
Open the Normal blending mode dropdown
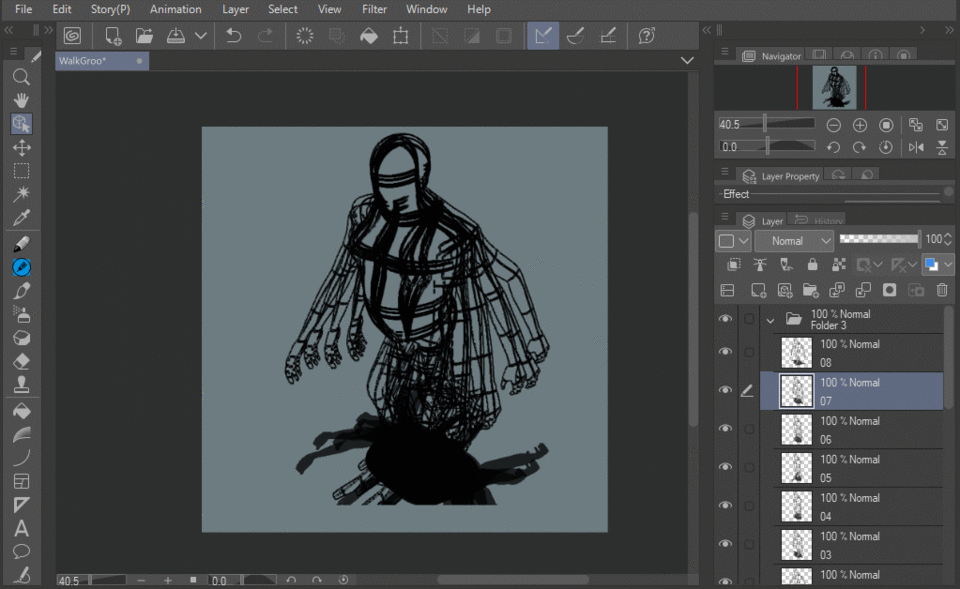794,241
